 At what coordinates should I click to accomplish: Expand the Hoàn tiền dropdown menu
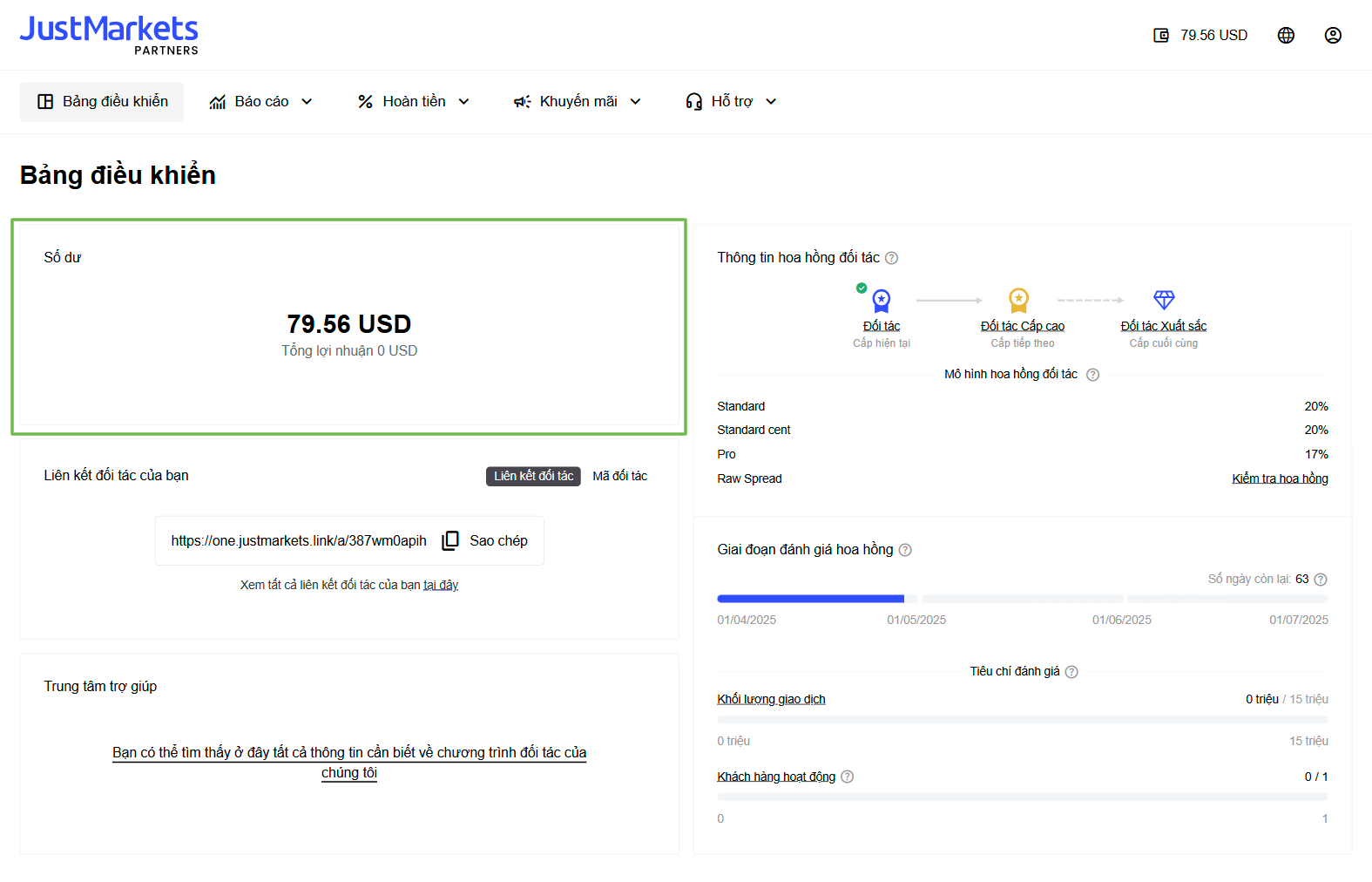click(x=414, y=102)
